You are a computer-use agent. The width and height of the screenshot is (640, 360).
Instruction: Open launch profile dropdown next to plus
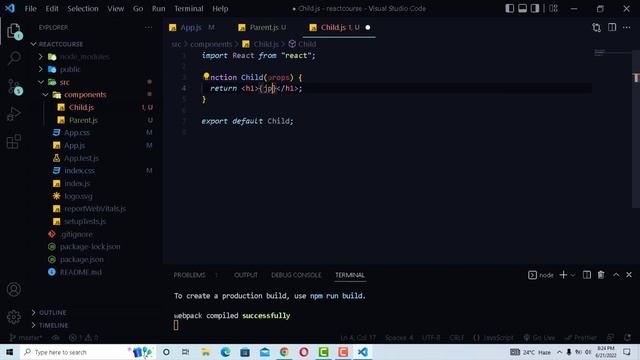coord(573,275)
